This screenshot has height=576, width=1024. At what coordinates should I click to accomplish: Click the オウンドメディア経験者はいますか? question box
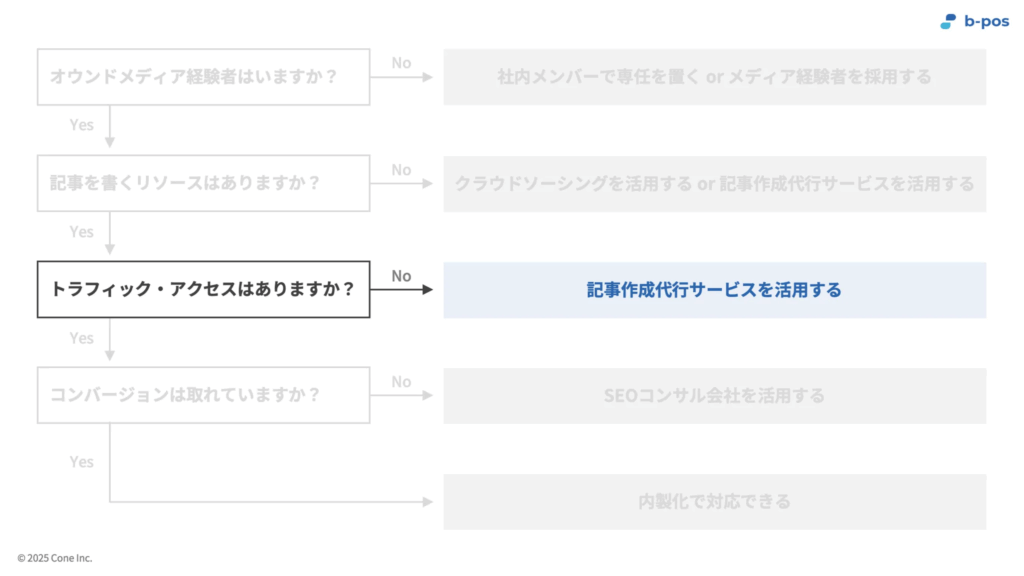click(204, 77)
